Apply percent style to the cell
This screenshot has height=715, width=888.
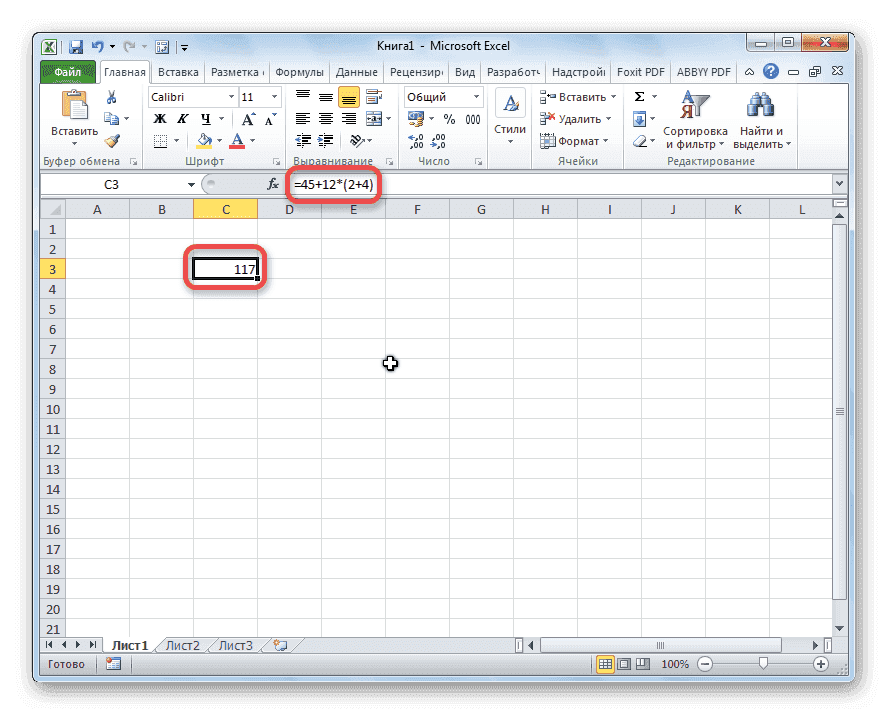click(450, 120)
